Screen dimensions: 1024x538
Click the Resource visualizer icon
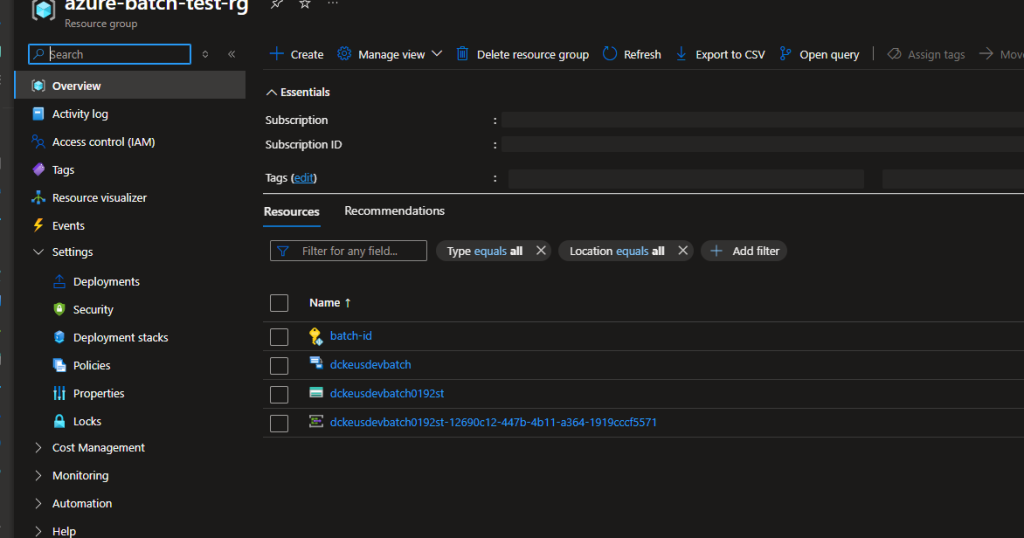point(39,197)
